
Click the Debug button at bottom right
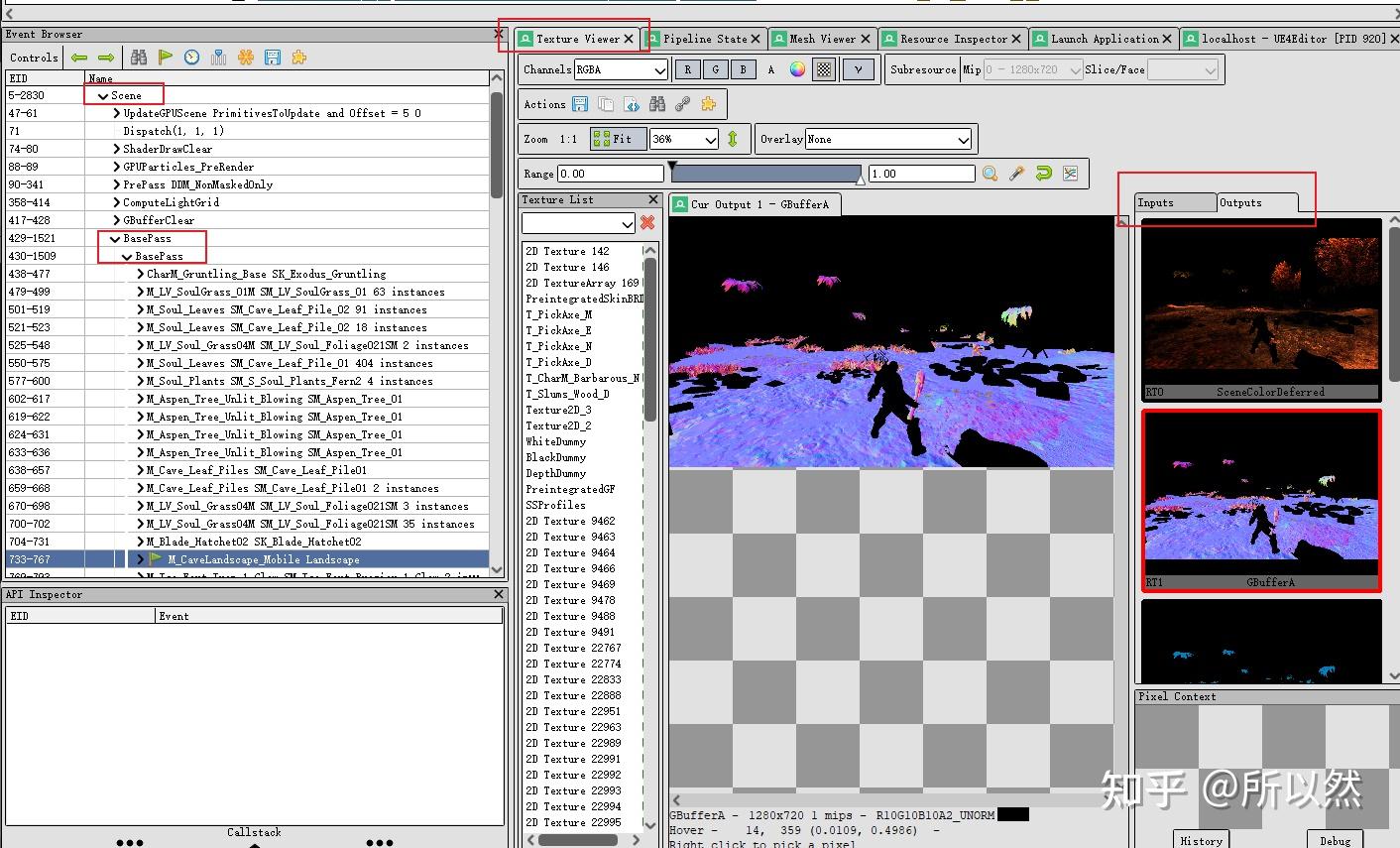pos(1335,840)
